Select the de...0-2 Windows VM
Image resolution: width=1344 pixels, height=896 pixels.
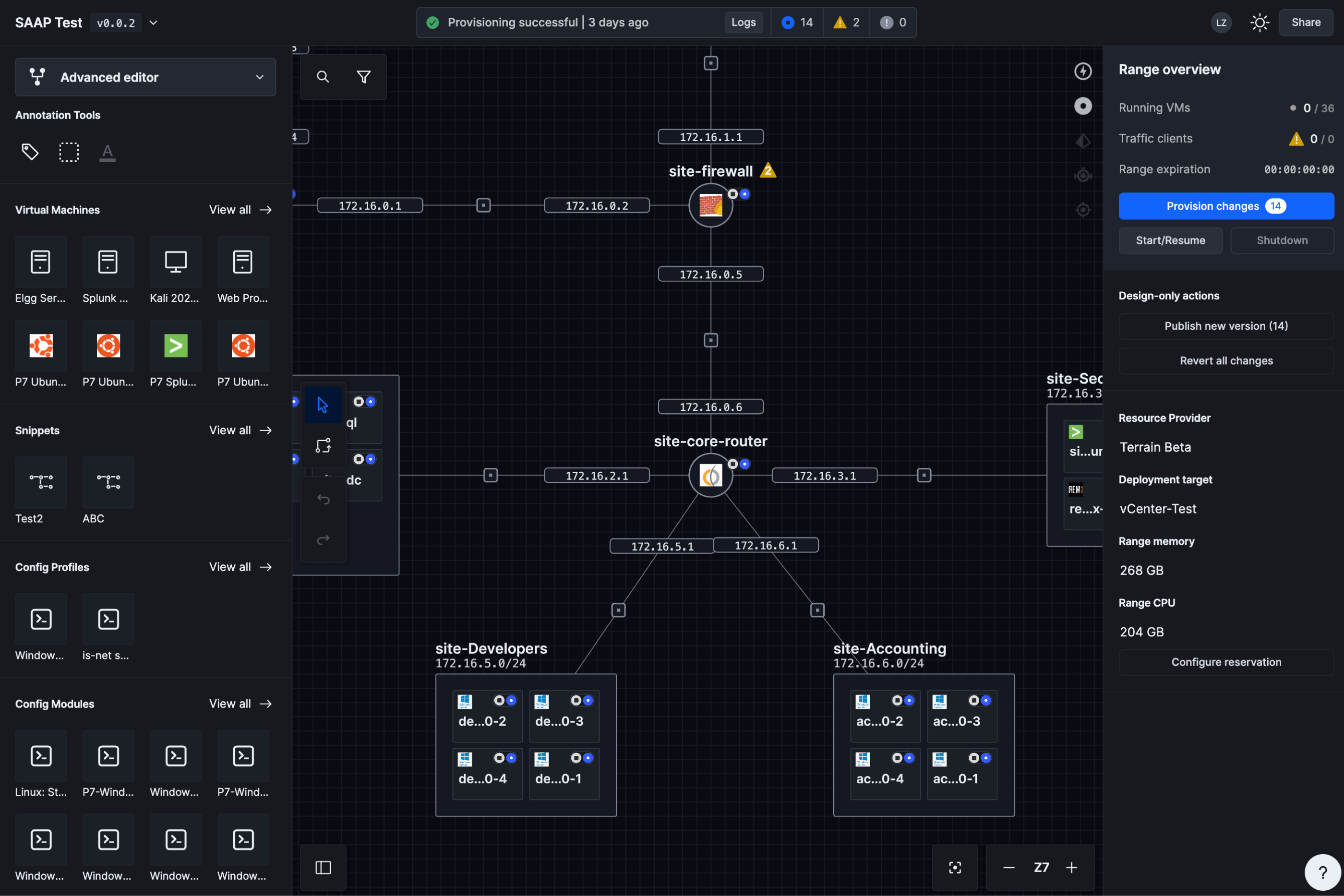[x=487, y=716]
